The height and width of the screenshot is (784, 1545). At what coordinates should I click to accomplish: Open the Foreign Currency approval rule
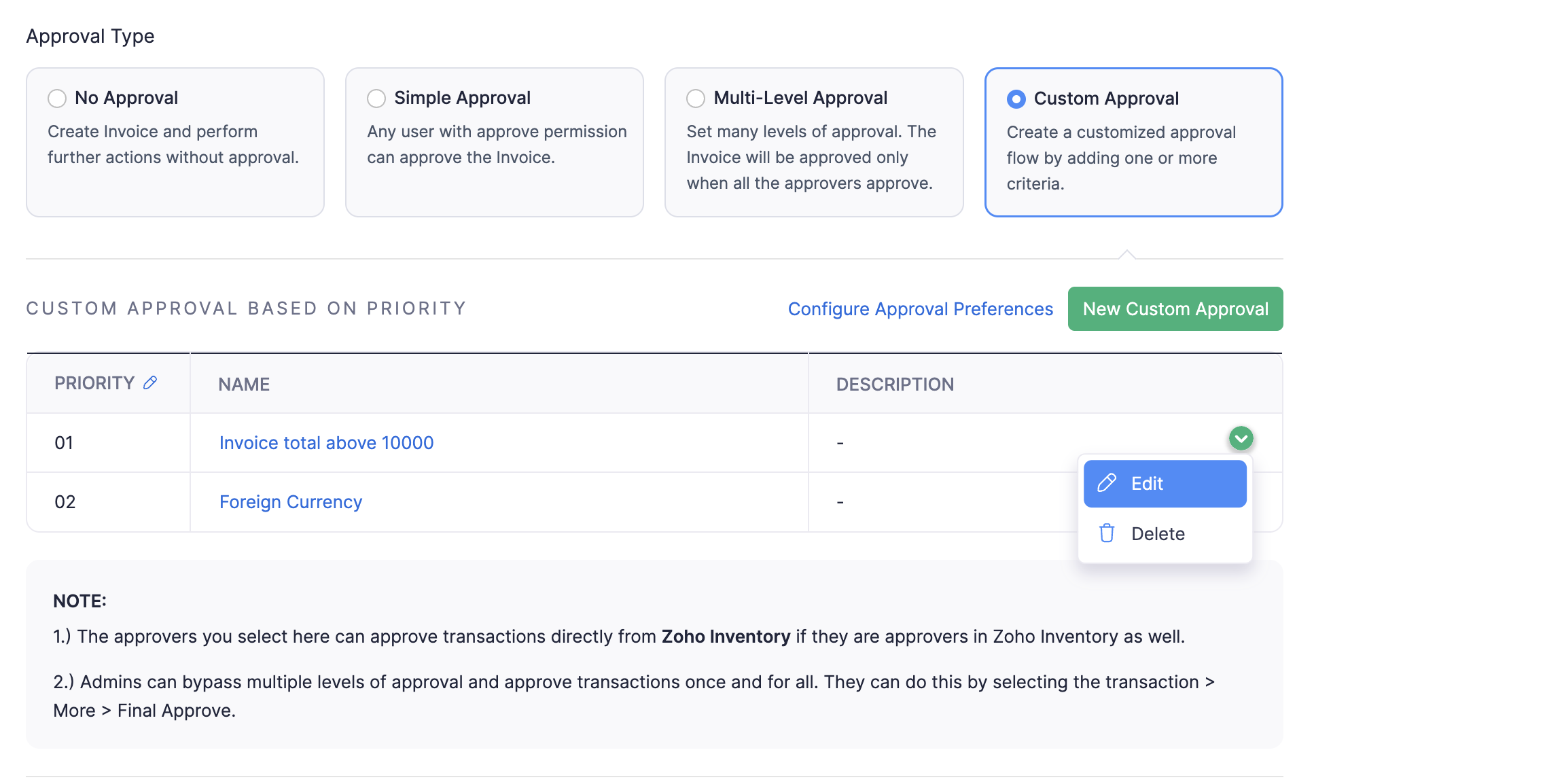point(290,502)
